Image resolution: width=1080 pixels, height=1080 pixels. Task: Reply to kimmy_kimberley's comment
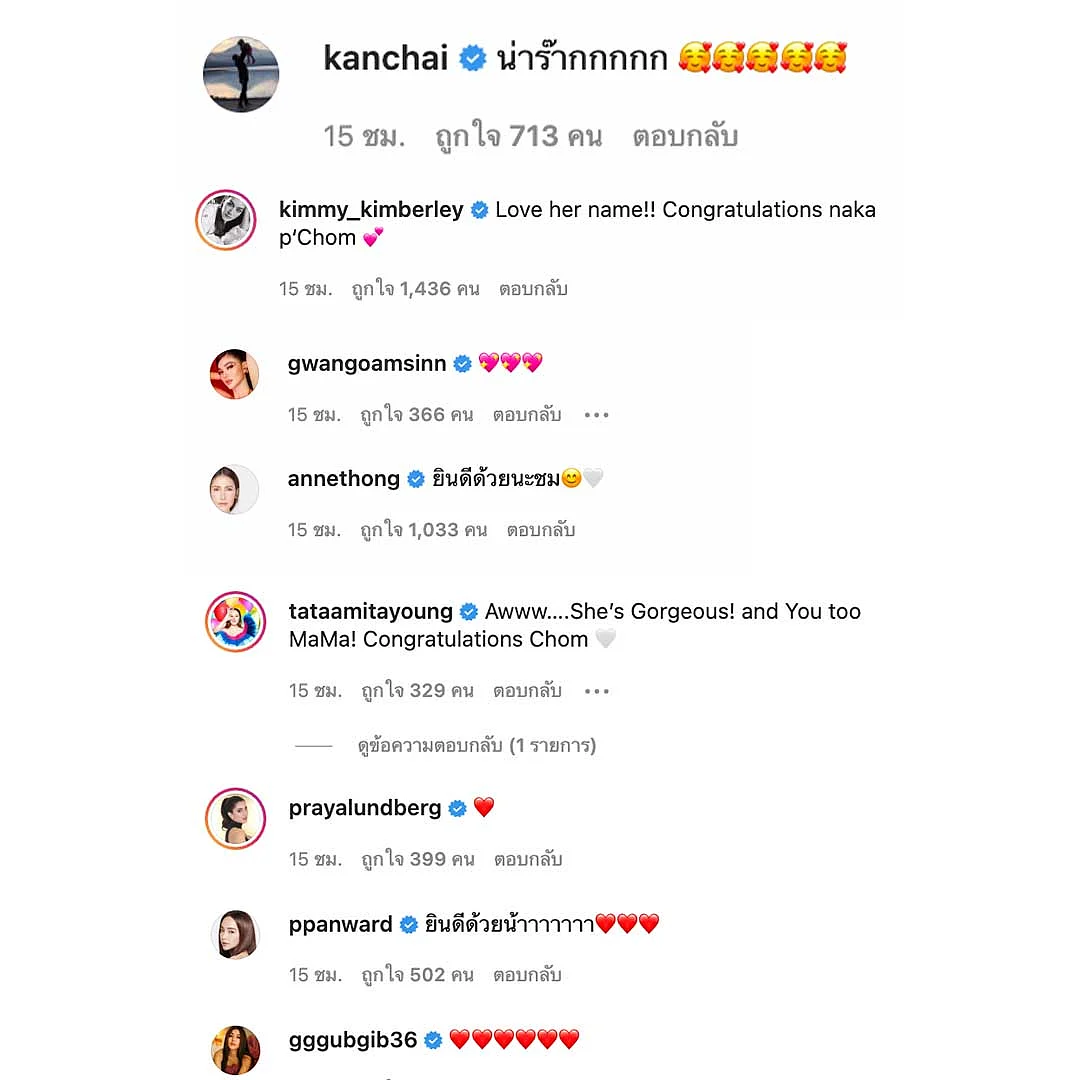[x=533, y=289]
